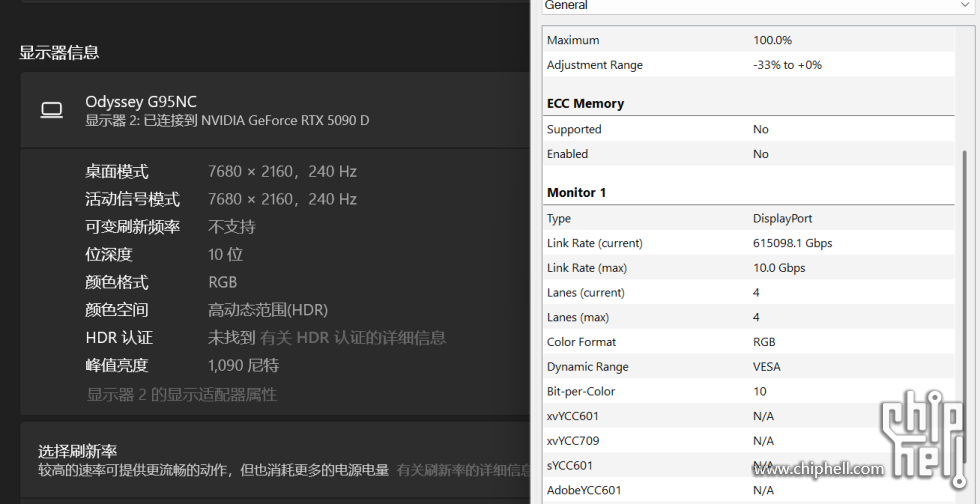
Task: Click the sYCC601 row label
Action: [x=569, y=465]
